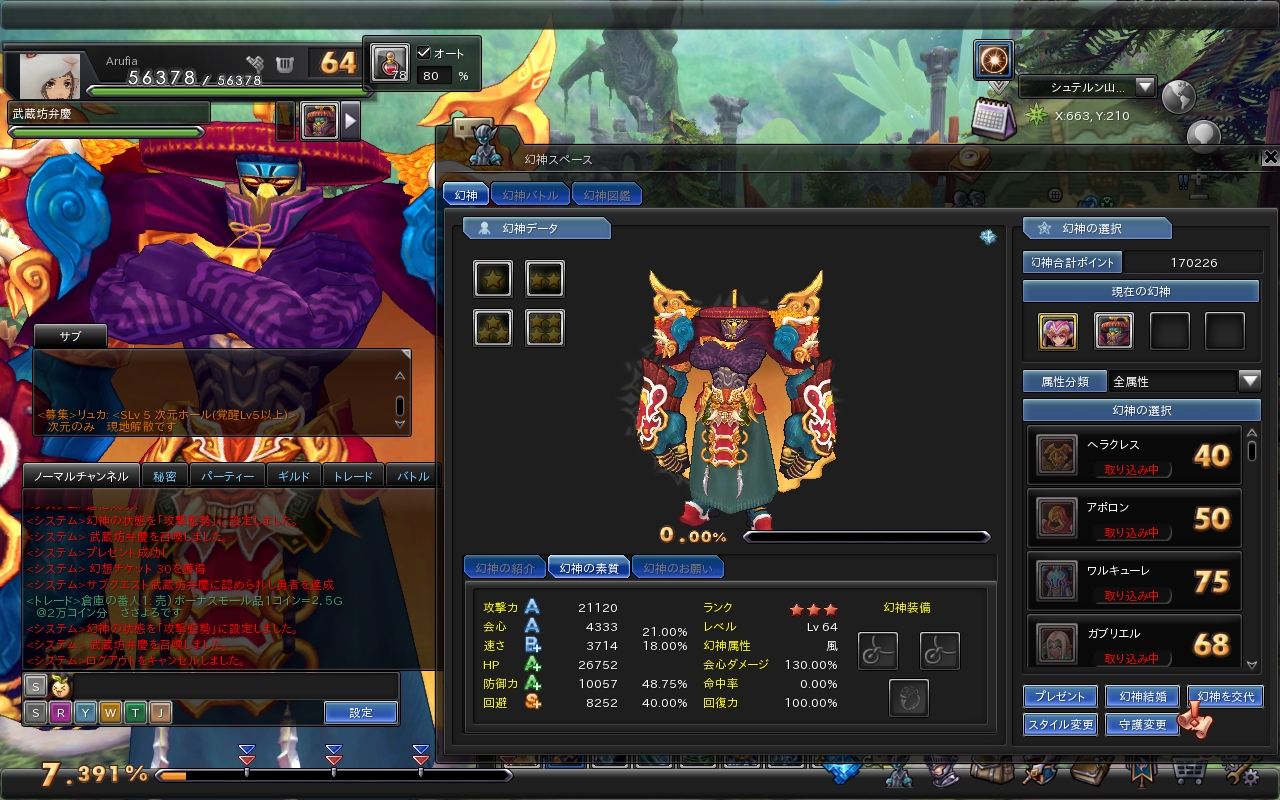The width and height of the screenshot is (1280, 800).
Task: Expand the シュテルン山 map region dropdown
Action: coord(1145,87)
